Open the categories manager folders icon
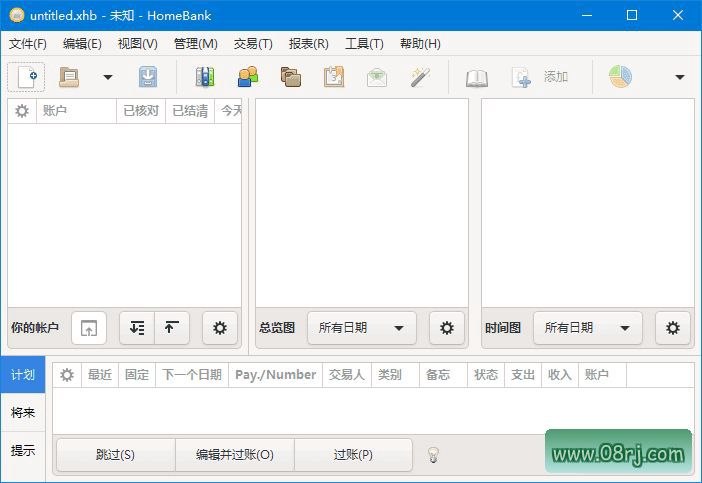Screen dimensions: 702x483 click(x=291, y=77)
